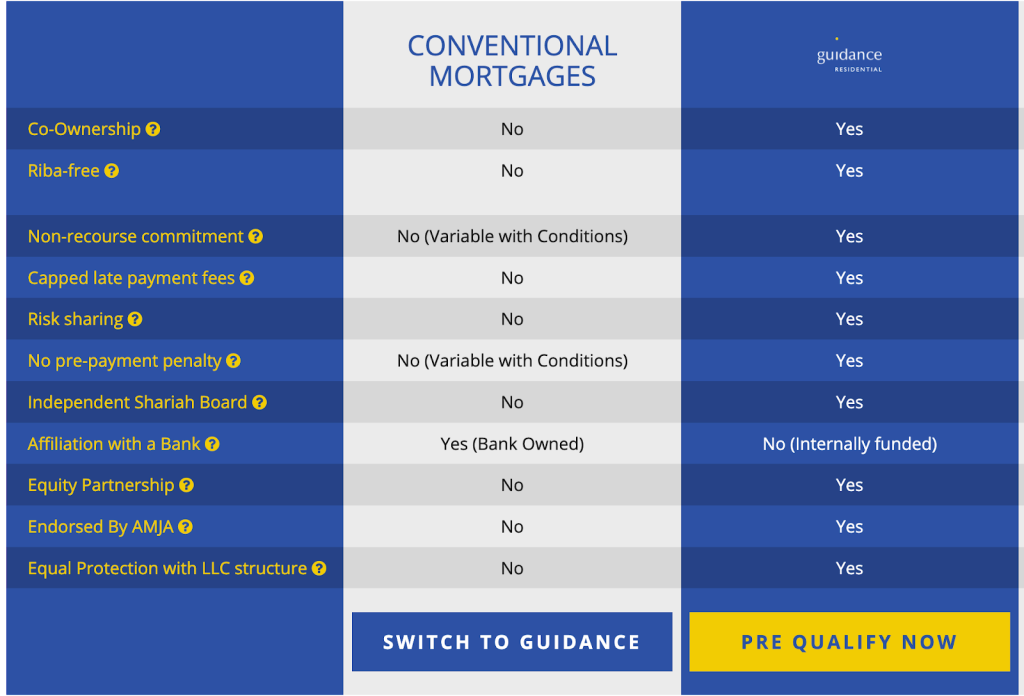
Task: Select the 'No (Internally funded)' cell
Action: pos(849,444)
